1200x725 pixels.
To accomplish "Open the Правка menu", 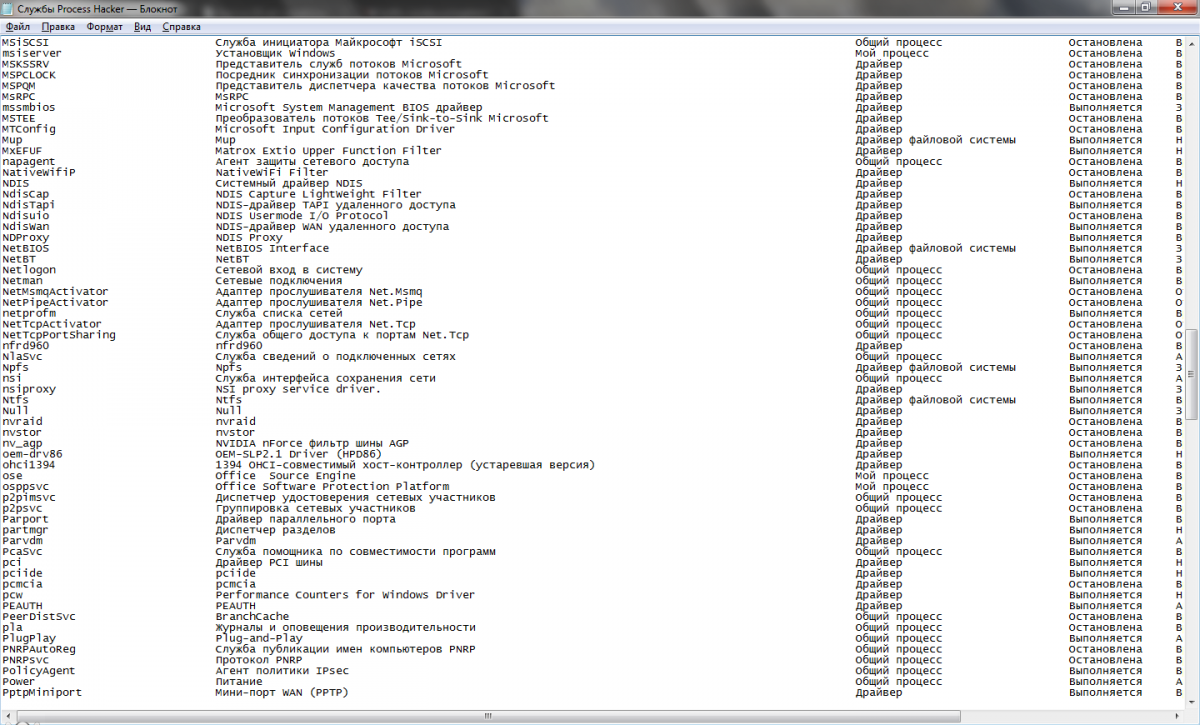I will [x=58, y=27].
